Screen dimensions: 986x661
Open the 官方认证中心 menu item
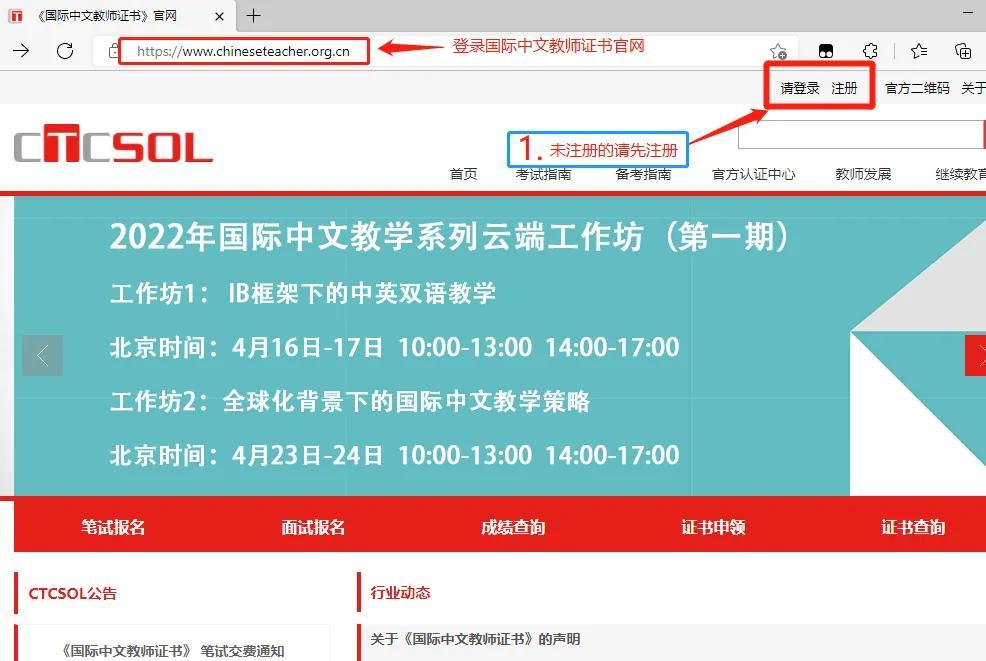751,172
